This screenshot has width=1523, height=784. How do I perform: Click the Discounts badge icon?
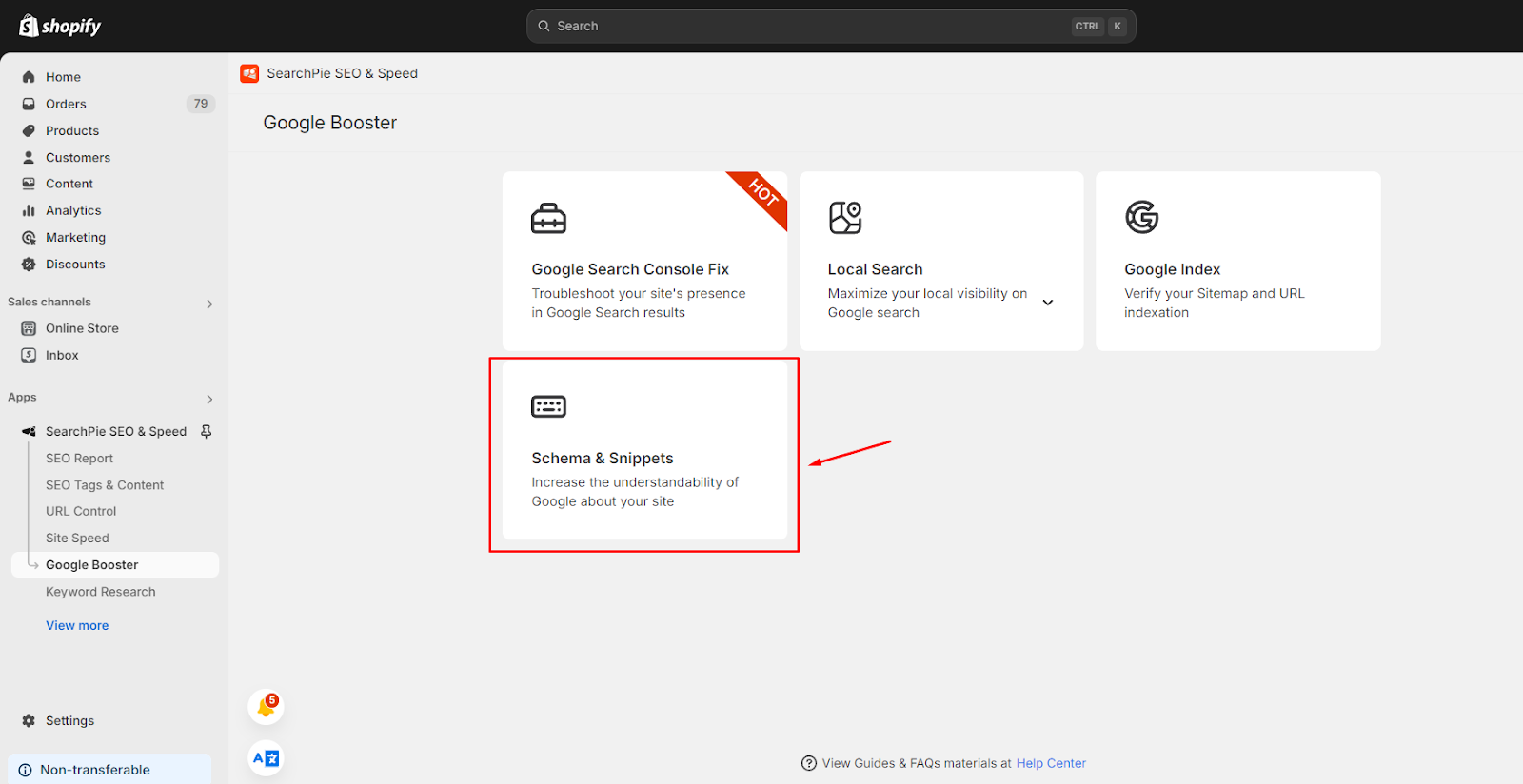point(29,264)
